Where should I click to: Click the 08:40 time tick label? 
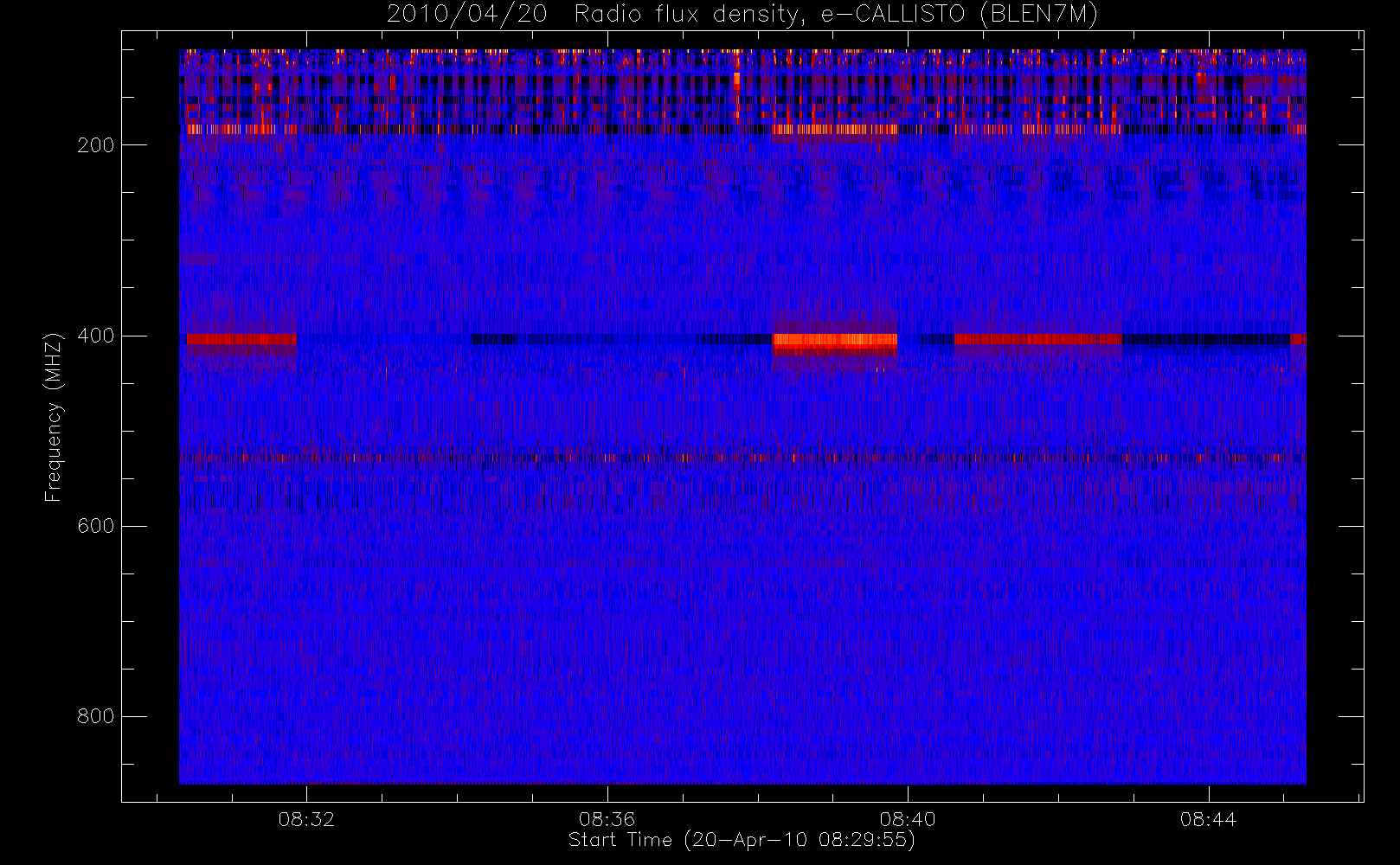pyautogui.click(x=908, y=819)
